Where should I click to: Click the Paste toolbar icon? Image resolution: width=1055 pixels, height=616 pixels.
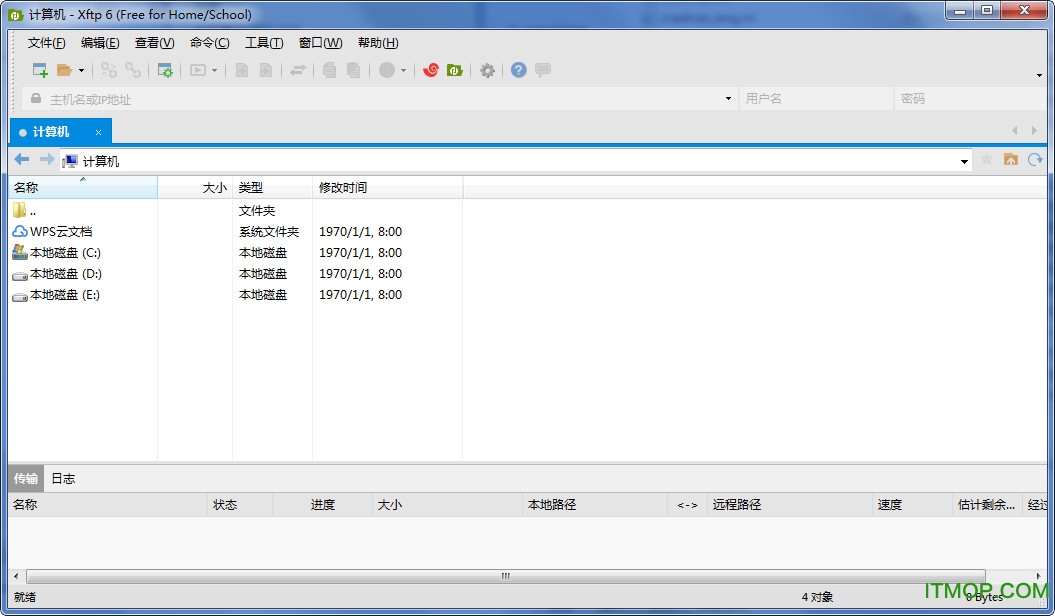tap(353, 70)
